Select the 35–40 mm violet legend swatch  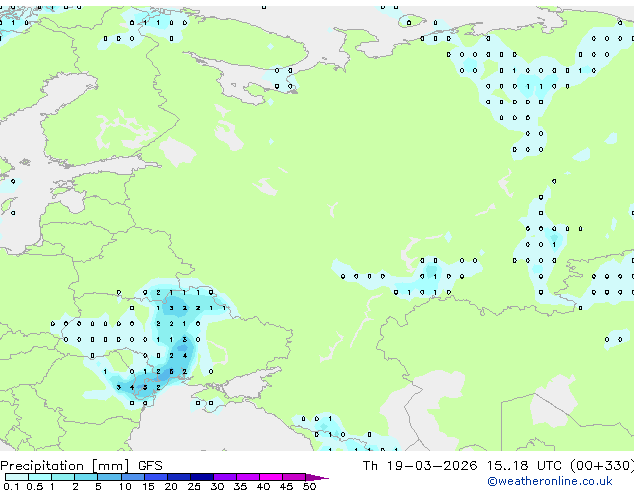click(247, 477)
